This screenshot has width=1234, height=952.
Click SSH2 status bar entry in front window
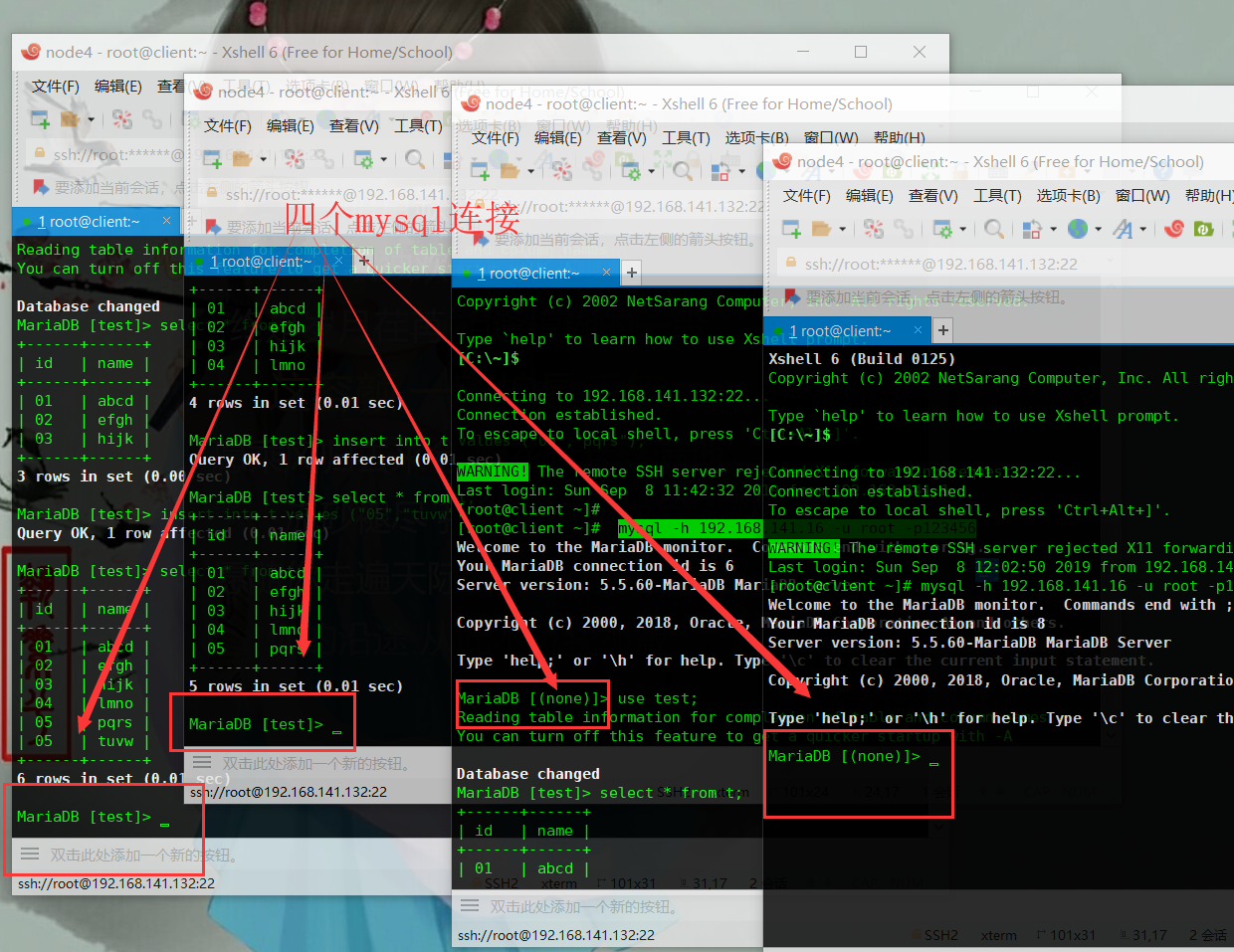click(x=934, y=935)
